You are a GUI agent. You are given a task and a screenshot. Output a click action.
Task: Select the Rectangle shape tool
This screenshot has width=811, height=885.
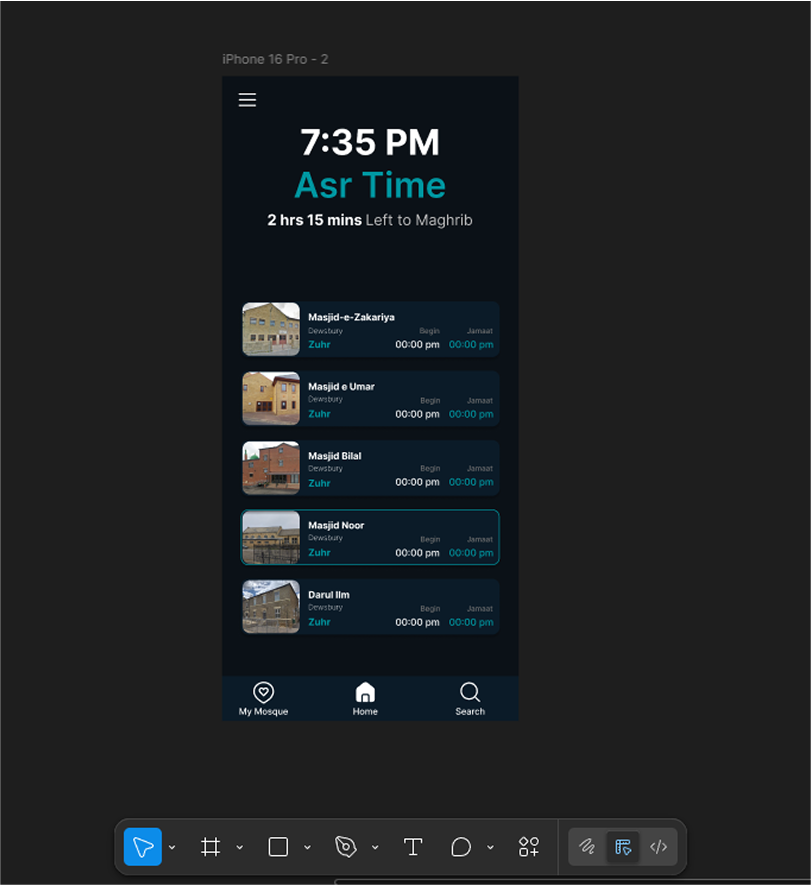point(278,847)
